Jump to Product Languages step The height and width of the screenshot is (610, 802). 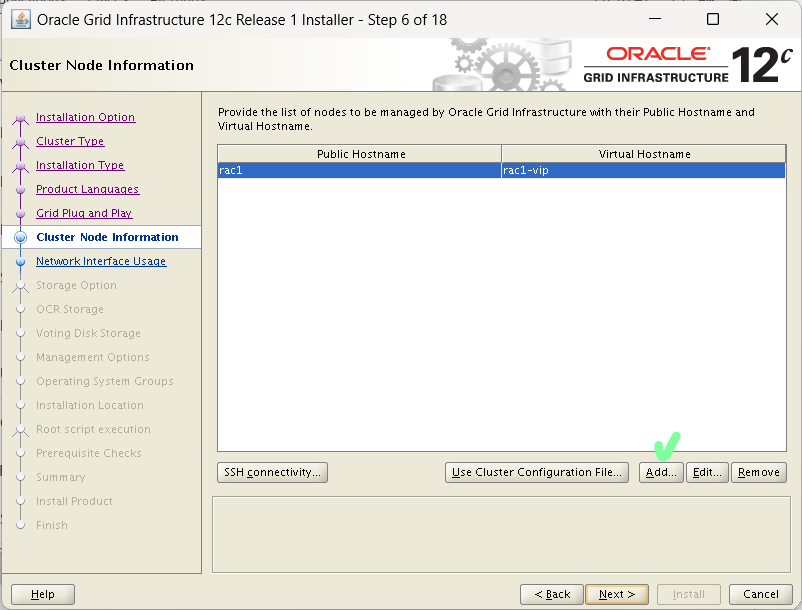point(87,189)
